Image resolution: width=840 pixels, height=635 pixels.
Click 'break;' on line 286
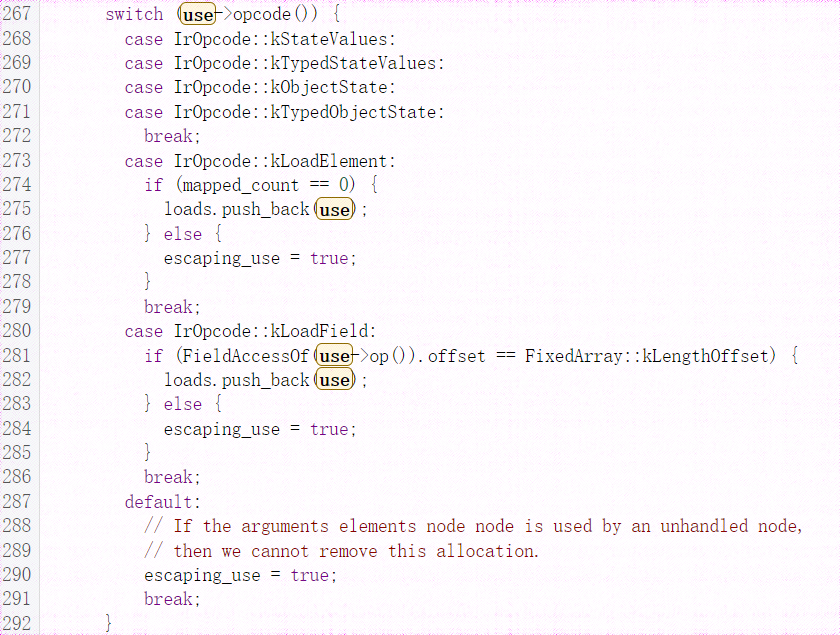point(172,477)
